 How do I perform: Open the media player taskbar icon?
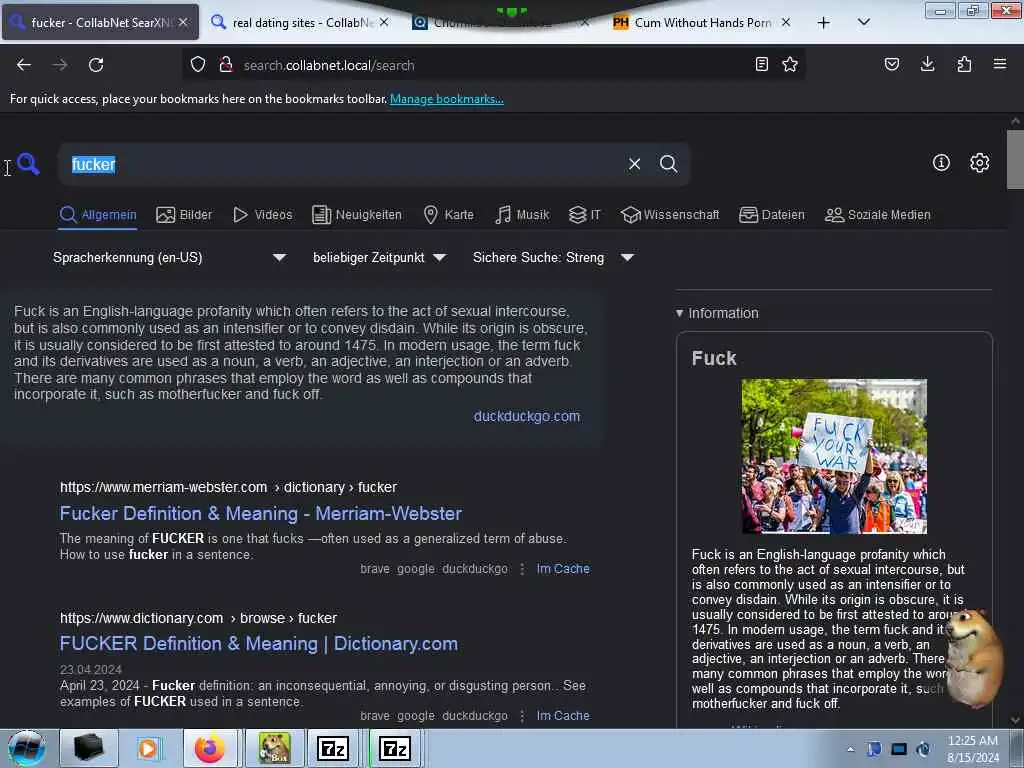tap(148, 748)
